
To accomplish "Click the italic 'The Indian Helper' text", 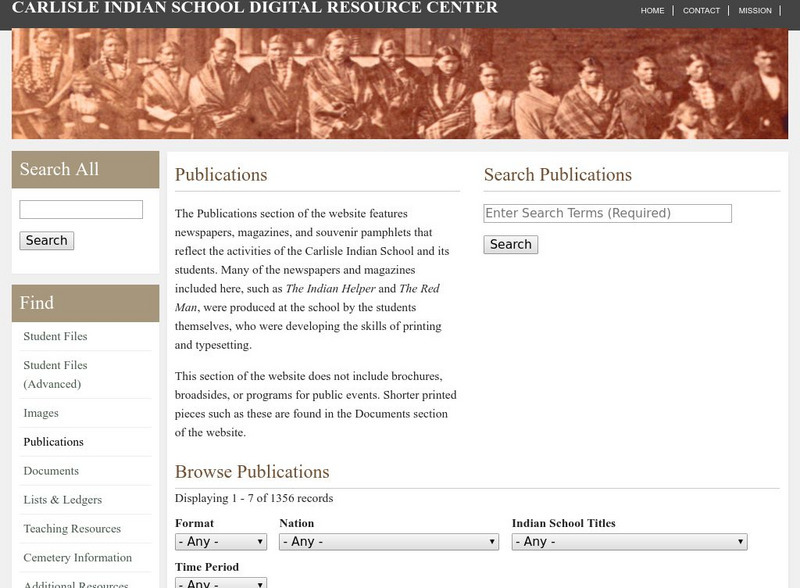I will 330,288.
